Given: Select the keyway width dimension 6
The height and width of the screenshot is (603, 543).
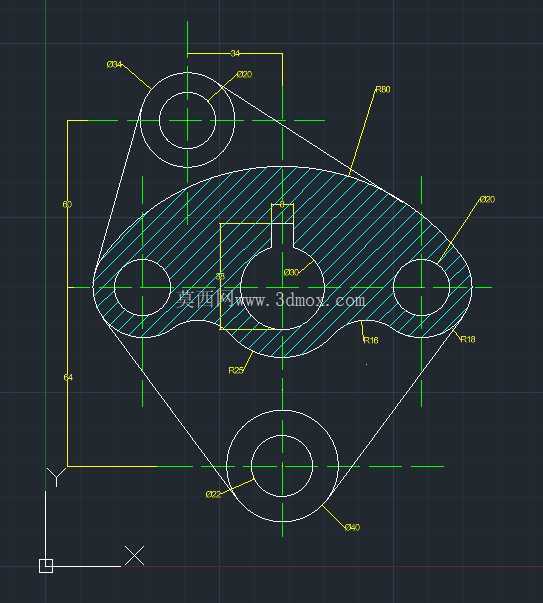Looking at the screenshot, I should coord(282,205).
